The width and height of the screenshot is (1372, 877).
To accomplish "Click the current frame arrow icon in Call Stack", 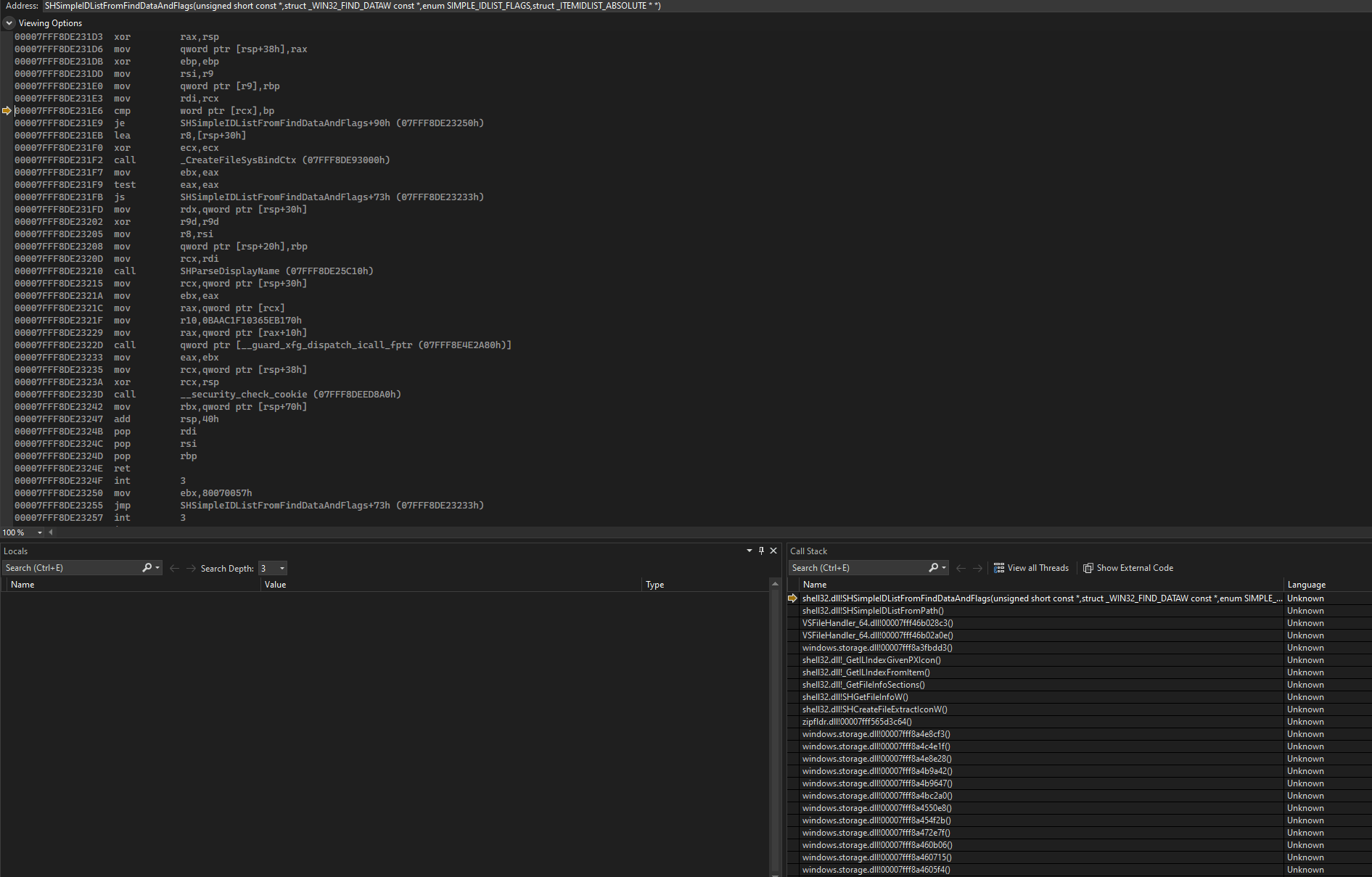I will (x=793, y=598).
